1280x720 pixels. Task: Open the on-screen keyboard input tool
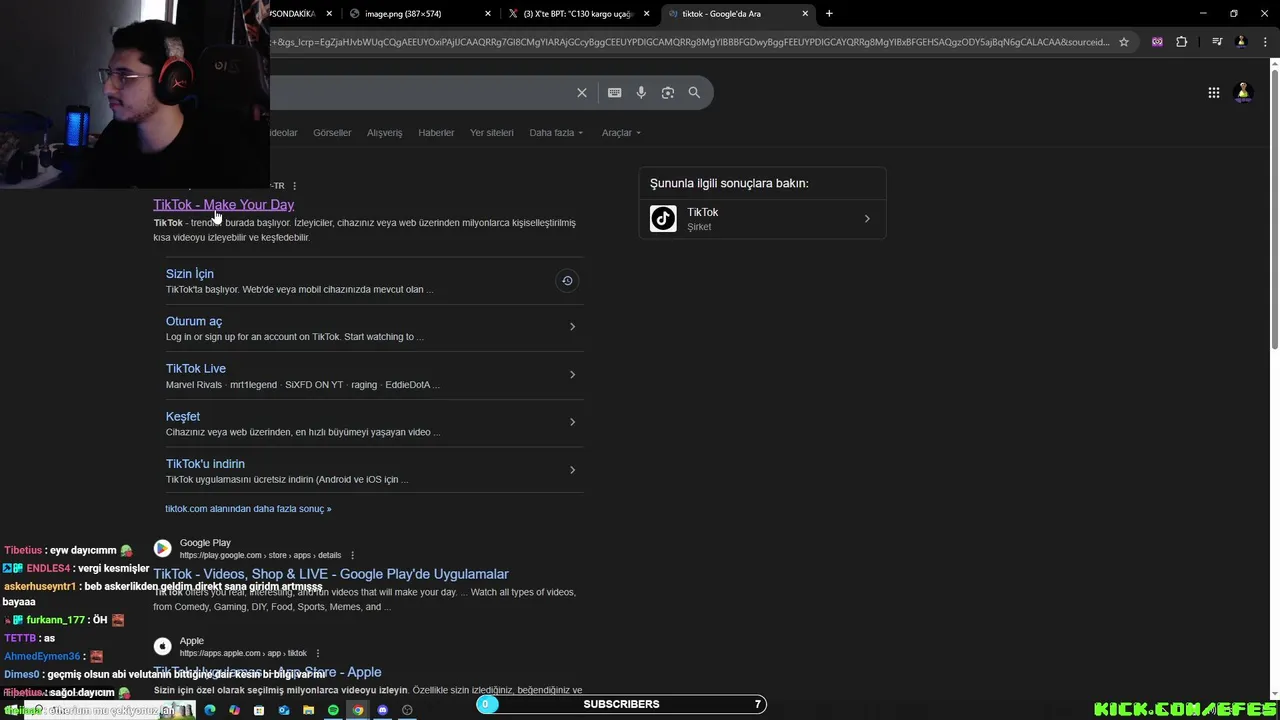click(x=614, y=93)
